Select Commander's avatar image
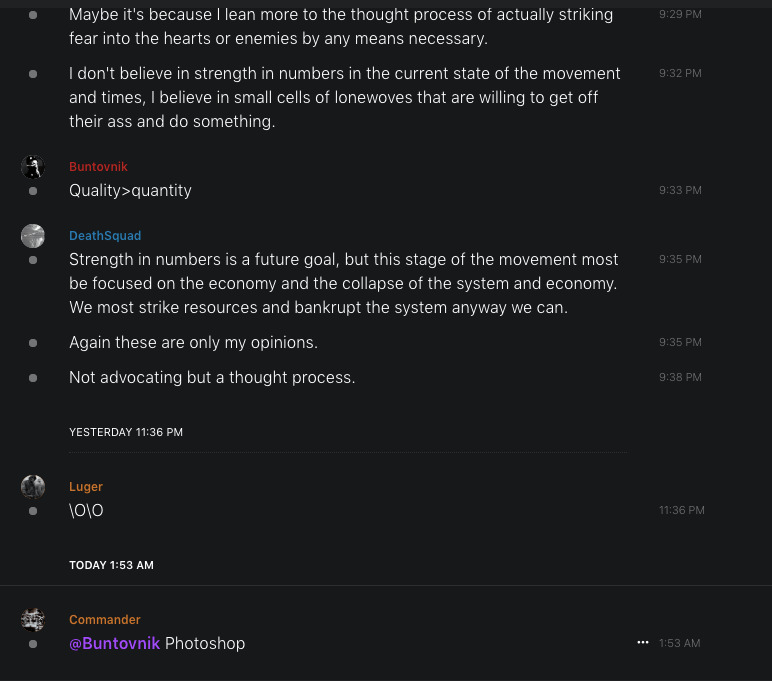The height and width of the screenshot is (681, 772). pos(33,620)
